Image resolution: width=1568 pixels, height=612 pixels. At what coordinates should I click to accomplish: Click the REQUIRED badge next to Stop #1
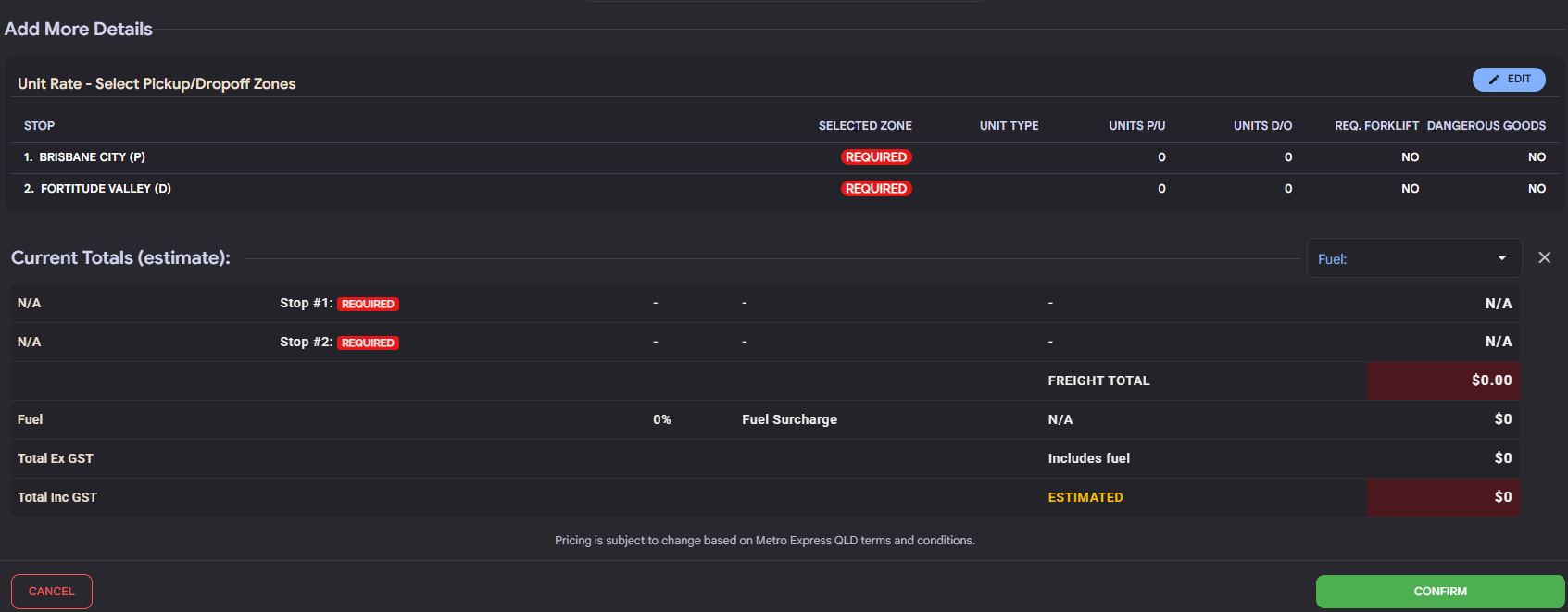(x=368, y=304)
